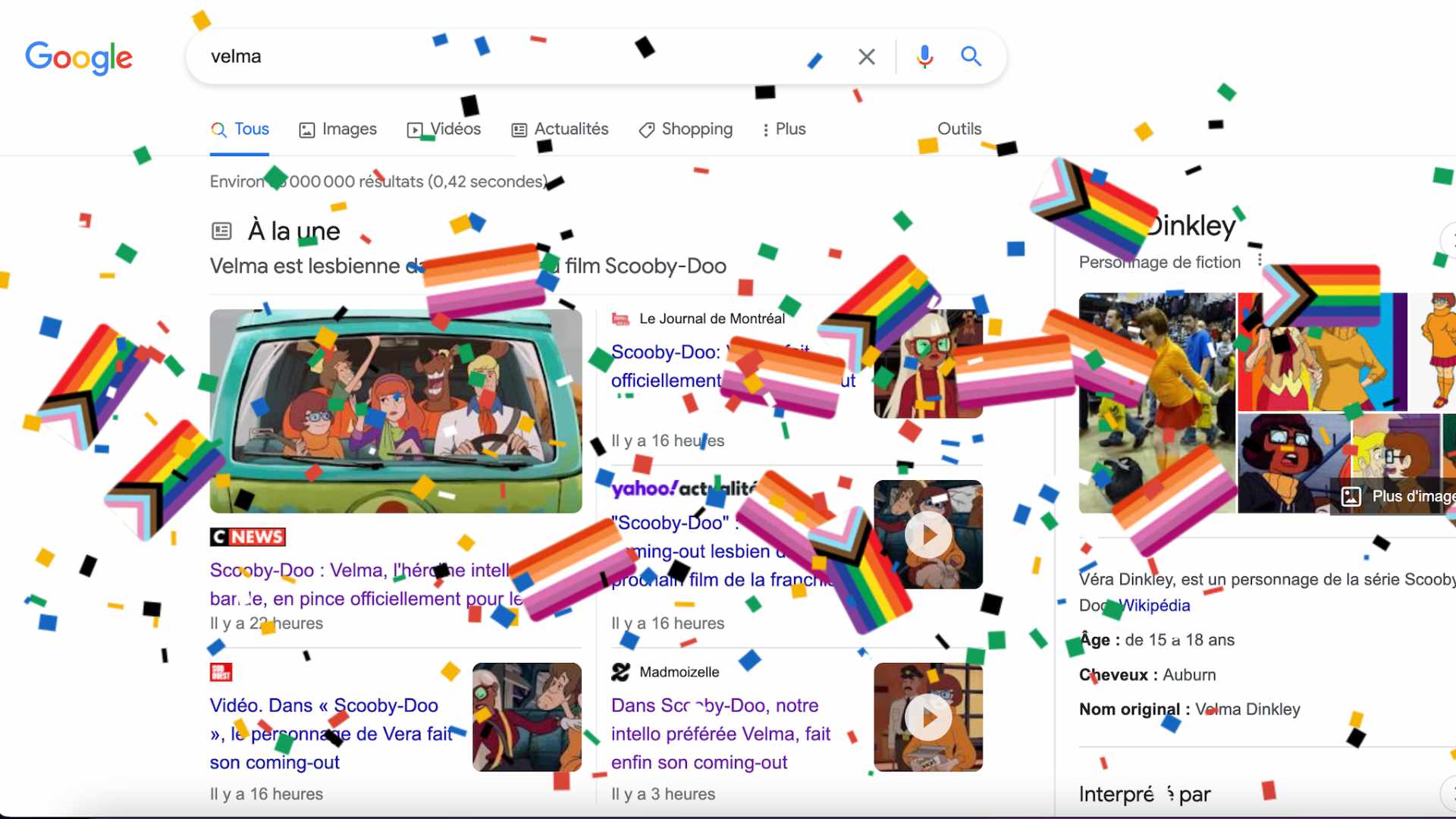Go to Google homepage via the logo
The image size is (1456, 819).
79,58
